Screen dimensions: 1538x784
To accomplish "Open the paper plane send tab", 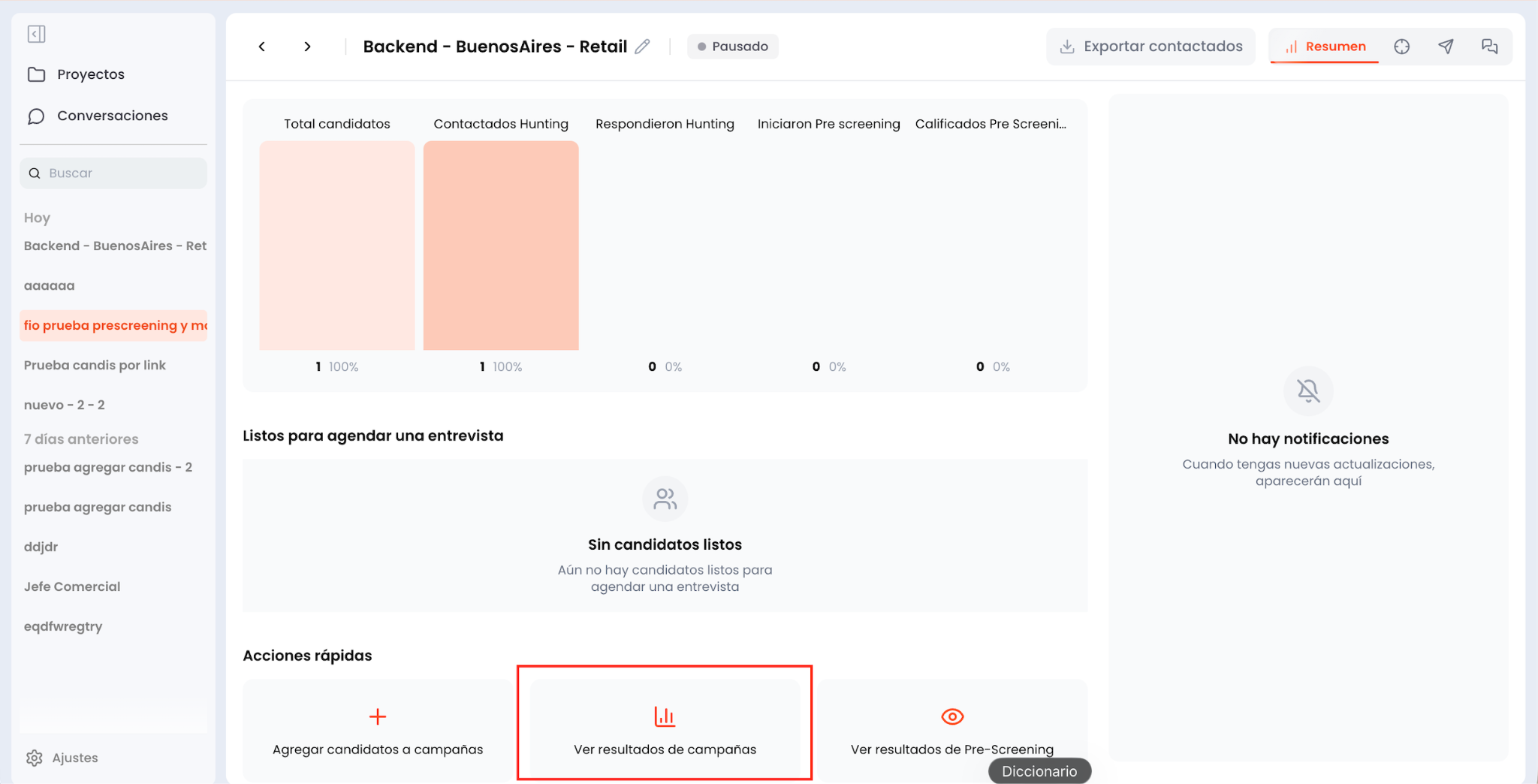I will coord(1446,47).
